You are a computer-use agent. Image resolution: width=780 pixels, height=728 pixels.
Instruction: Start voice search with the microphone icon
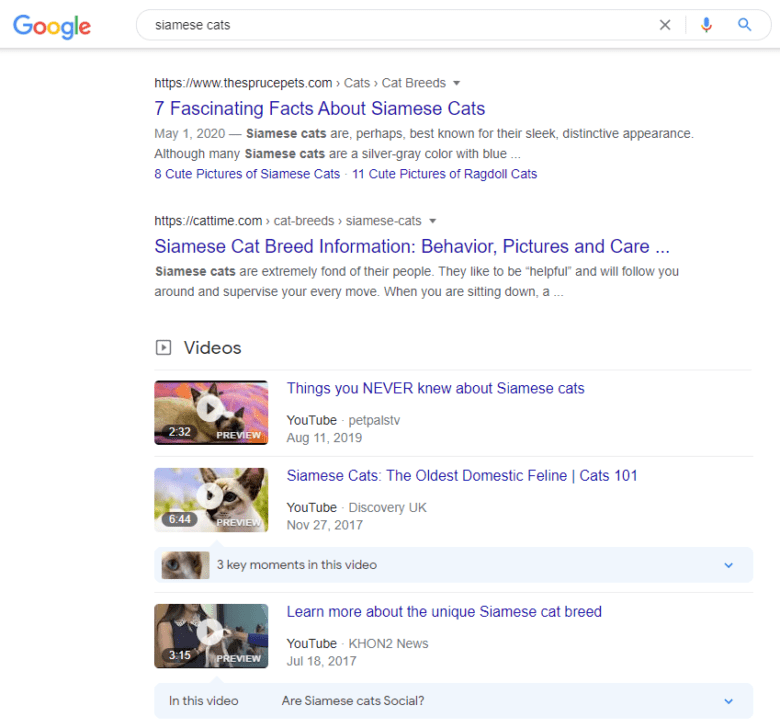click(x=706, y=25)
